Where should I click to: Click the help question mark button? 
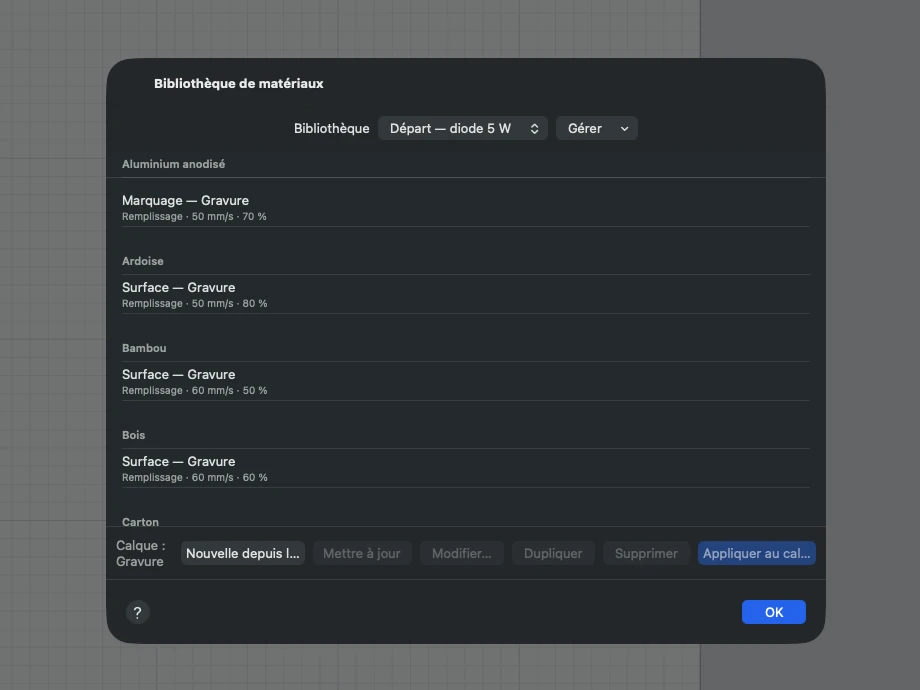(137, 613)
